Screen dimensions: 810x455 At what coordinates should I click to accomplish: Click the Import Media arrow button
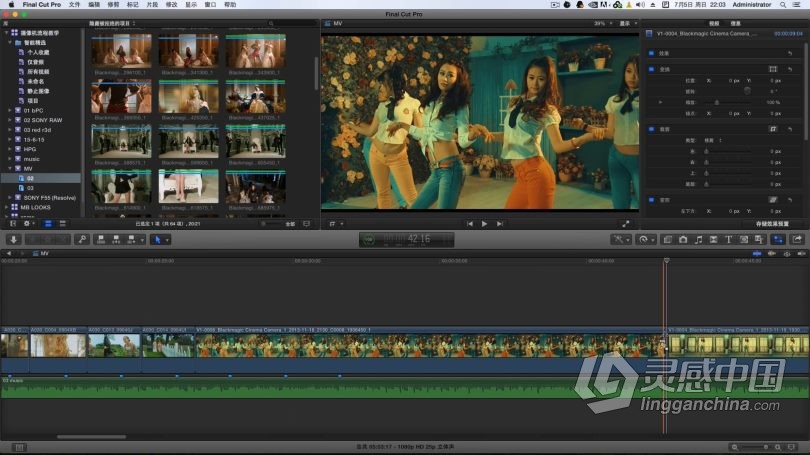click(13, 240)
